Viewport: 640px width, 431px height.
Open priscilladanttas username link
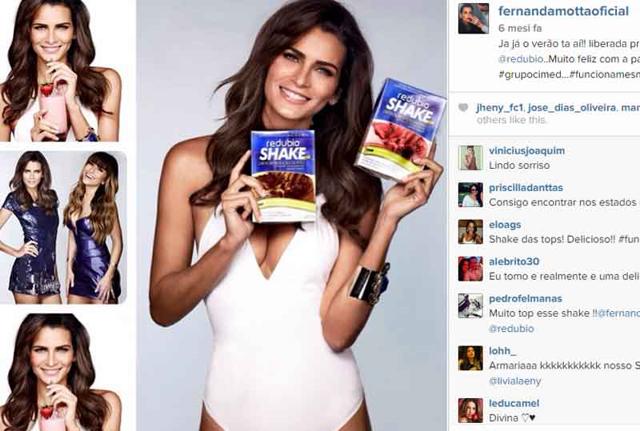tap(526, 188)
